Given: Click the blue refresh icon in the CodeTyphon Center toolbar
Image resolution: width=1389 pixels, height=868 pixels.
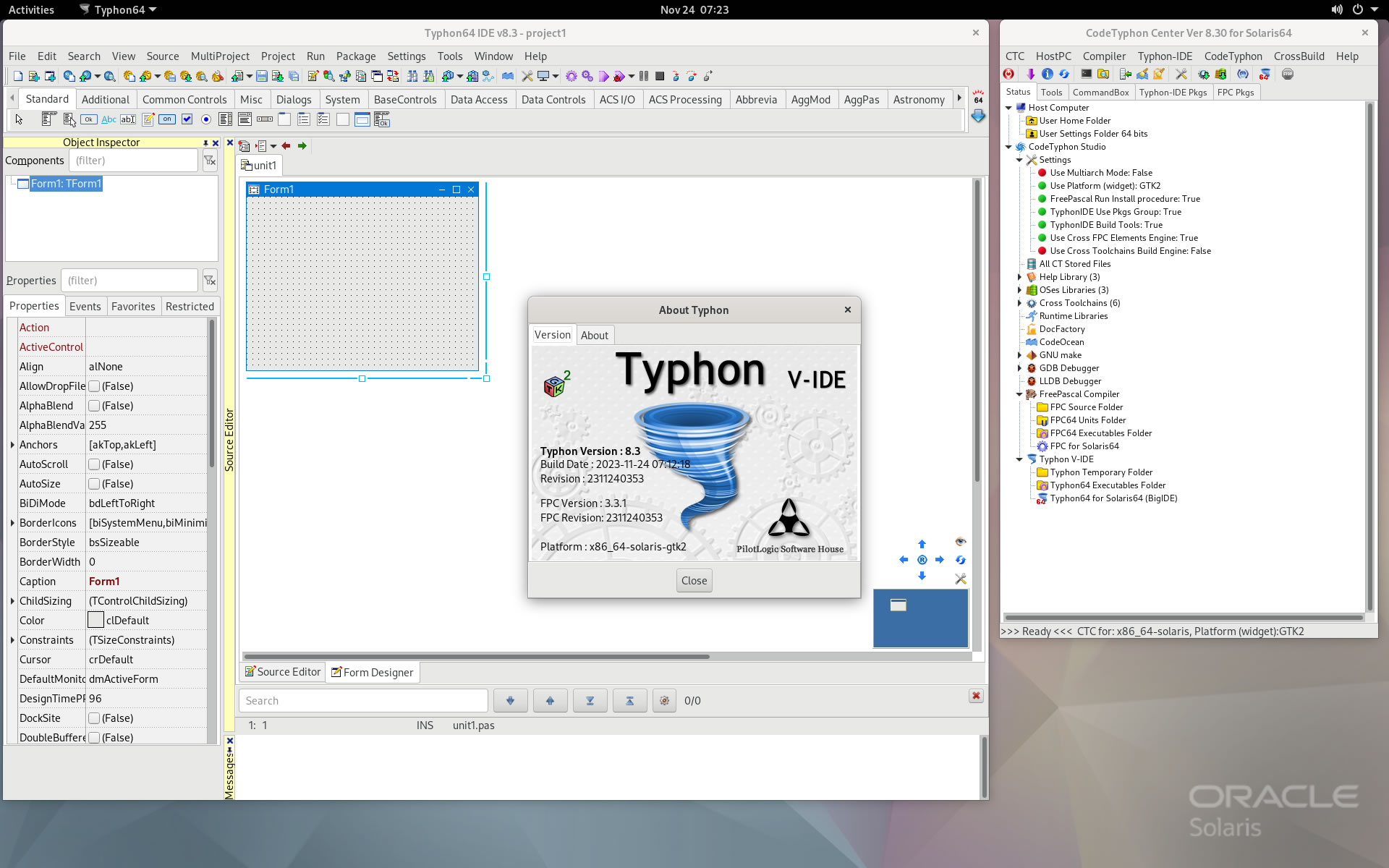Looking at the screenshot, I should [1064, 74].
